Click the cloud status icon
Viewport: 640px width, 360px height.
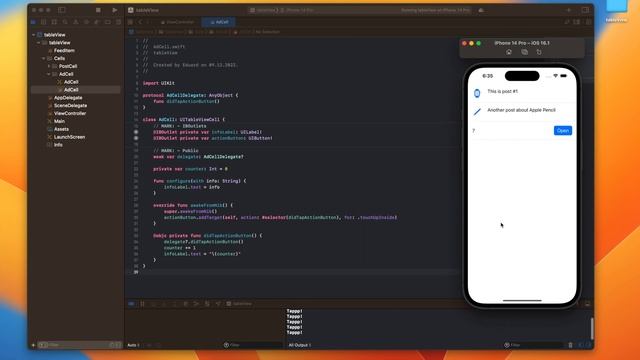(481, 10)
